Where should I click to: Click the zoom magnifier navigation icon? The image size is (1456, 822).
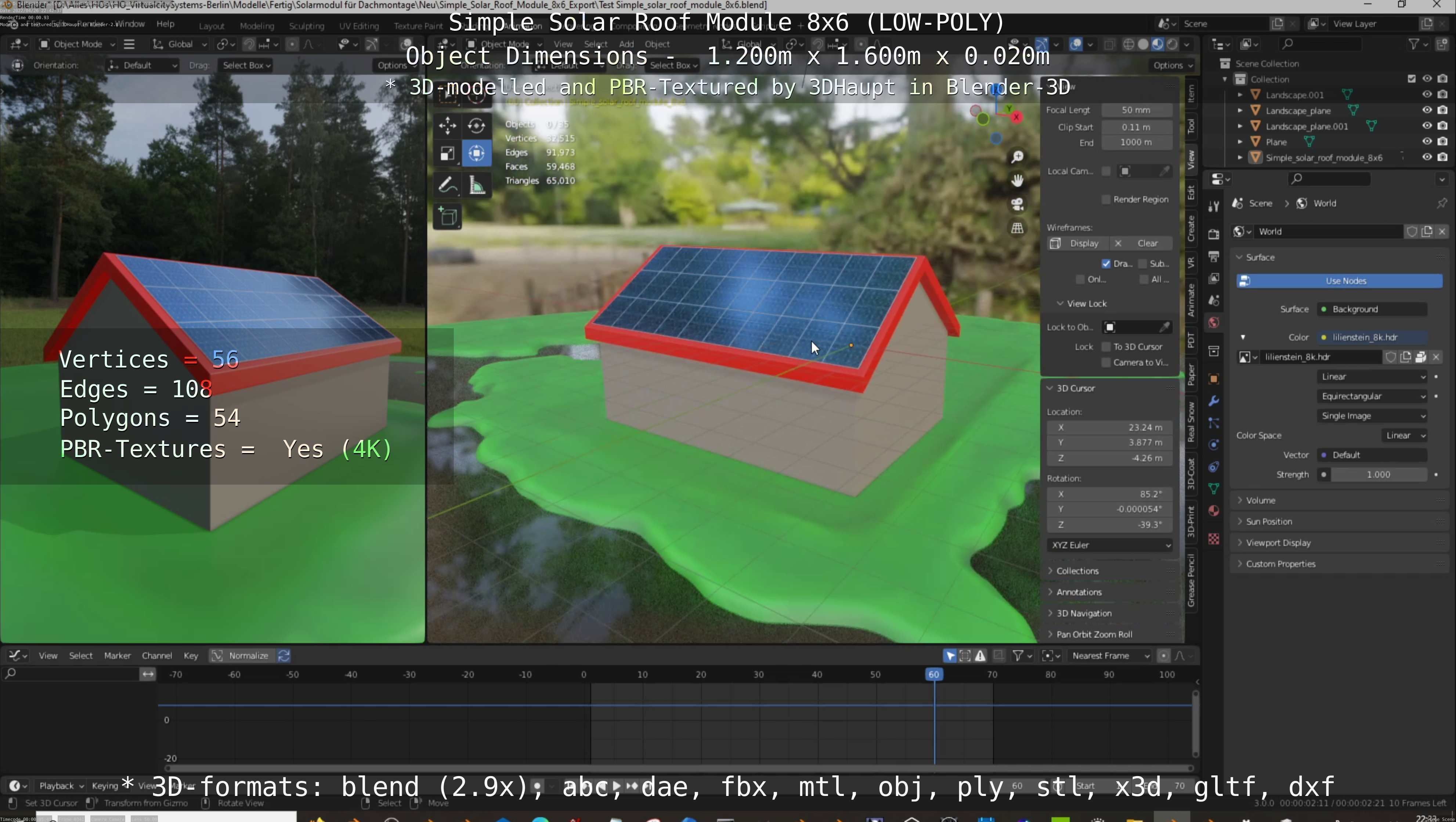1018,156
